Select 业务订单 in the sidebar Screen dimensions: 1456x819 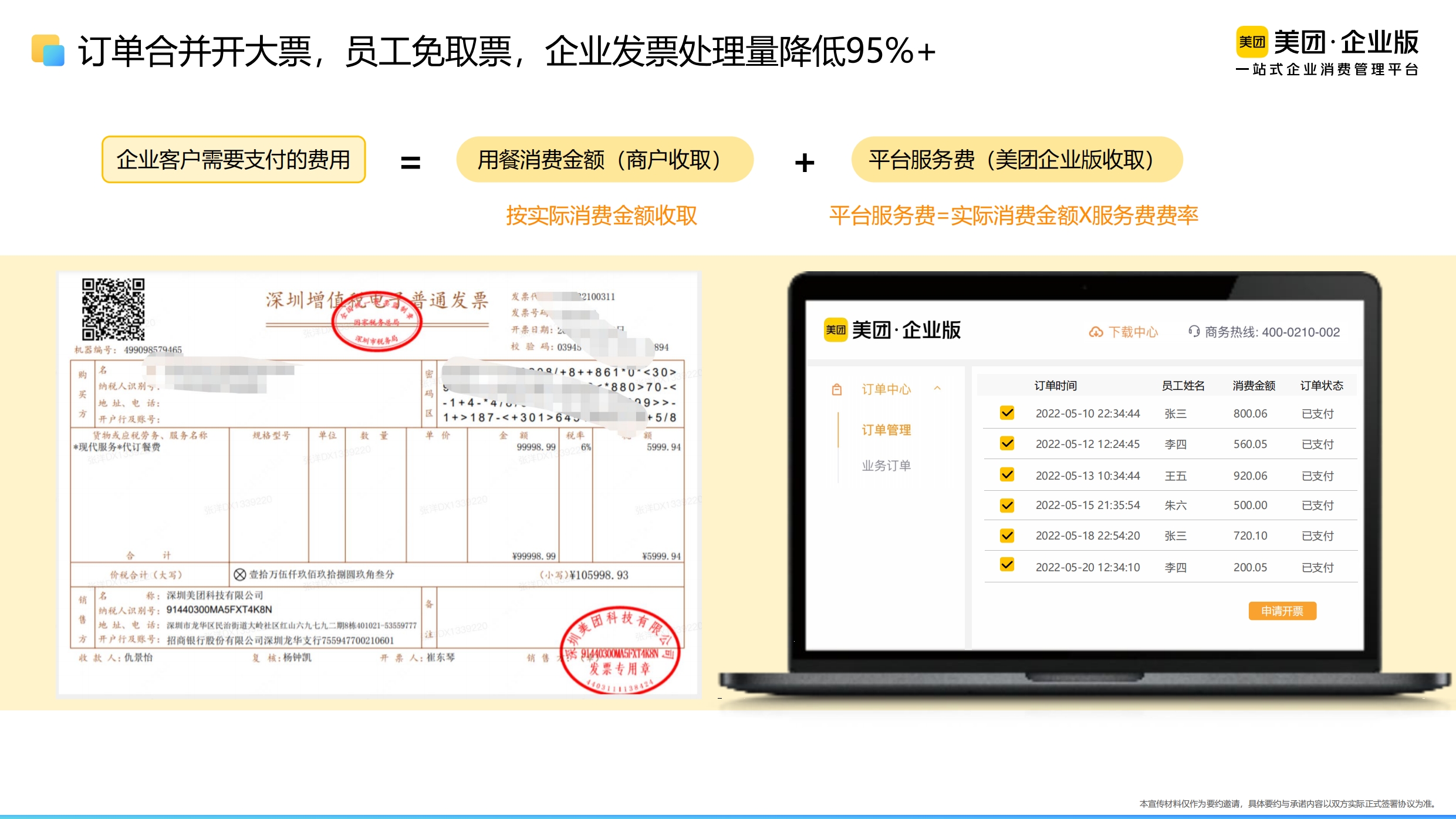886,466
